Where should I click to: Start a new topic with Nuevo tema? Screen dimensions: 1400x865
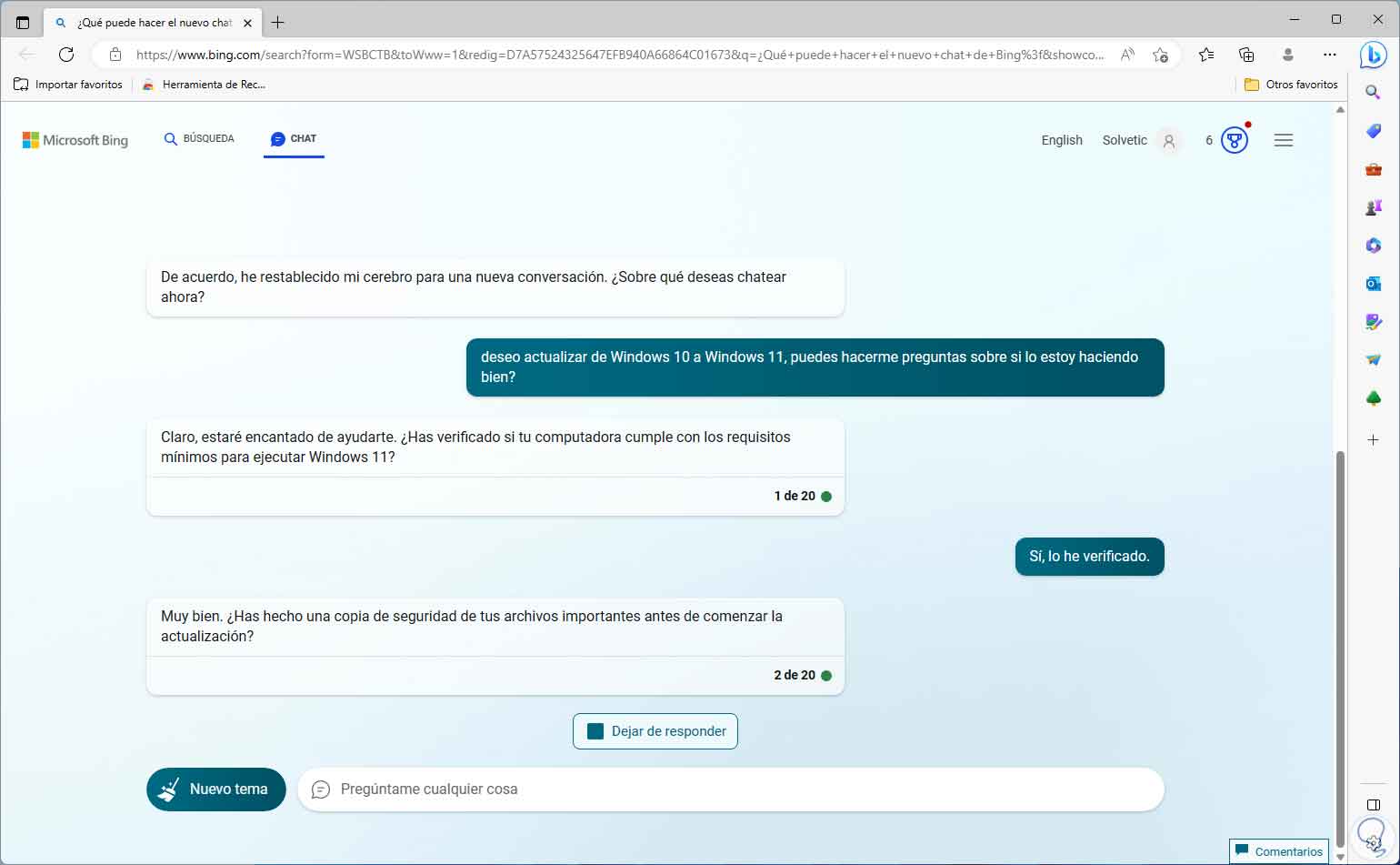[216, 790]
